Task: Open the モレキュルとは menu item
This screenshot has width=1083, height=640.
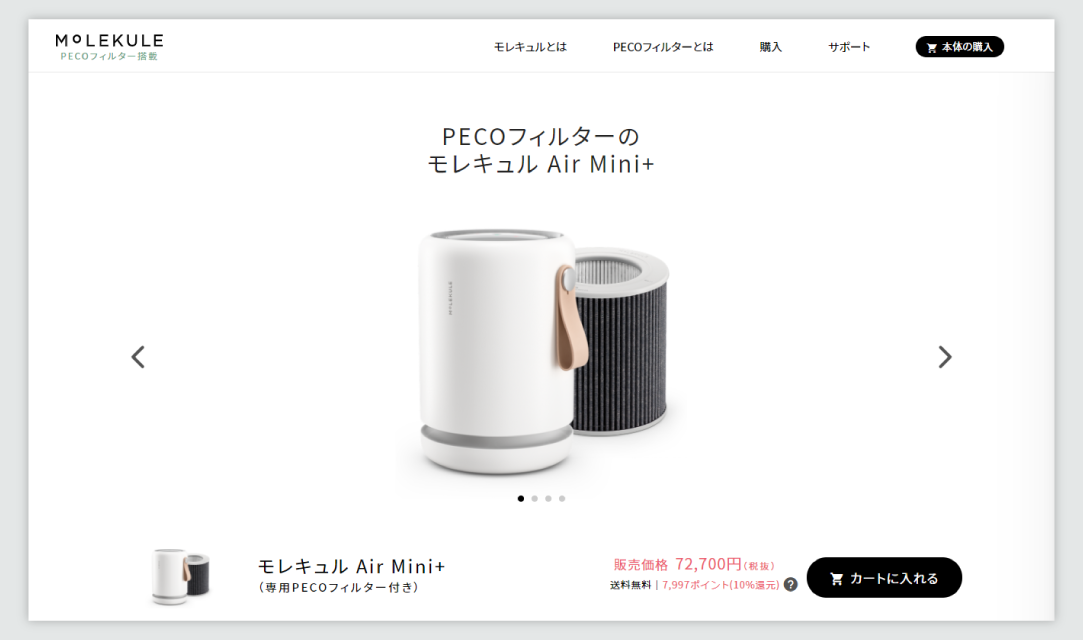Action: pyautogui.click(x=530, y=47)
